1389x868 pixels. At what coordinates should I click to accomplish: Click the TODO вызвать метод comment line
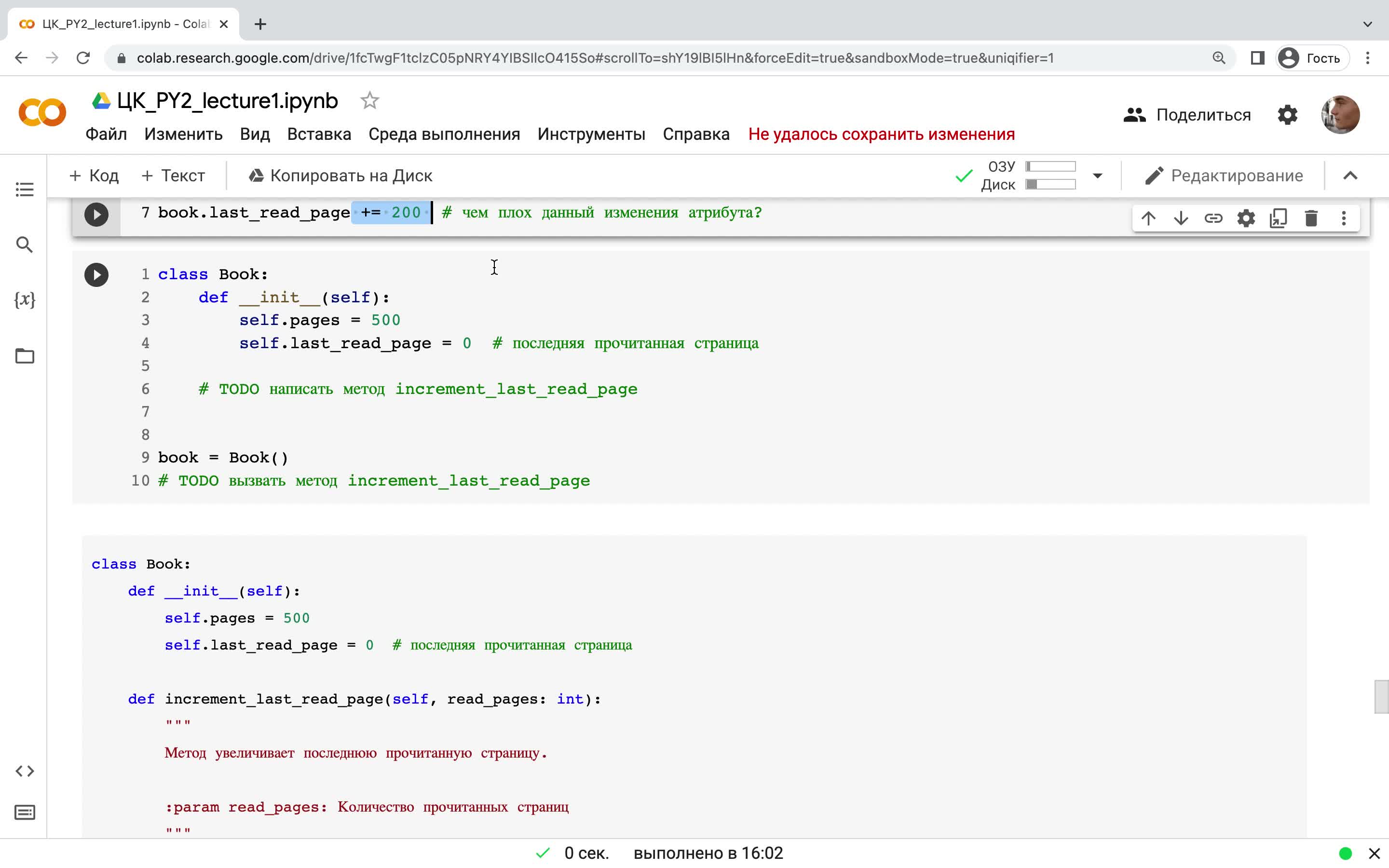374,480
